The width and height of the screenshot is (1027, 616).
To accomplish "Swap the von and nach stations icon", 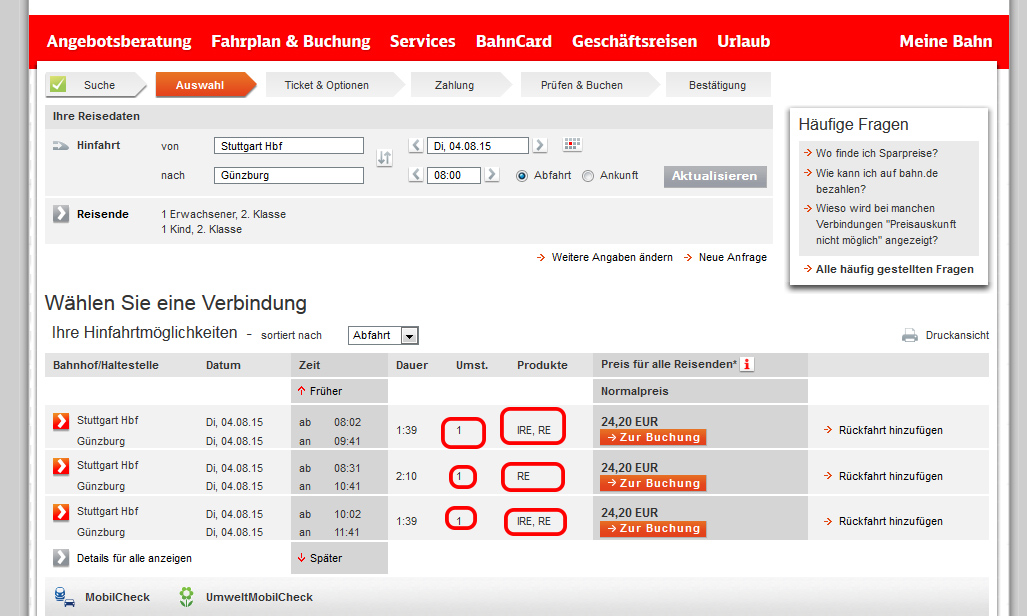I will coord(384,158).
